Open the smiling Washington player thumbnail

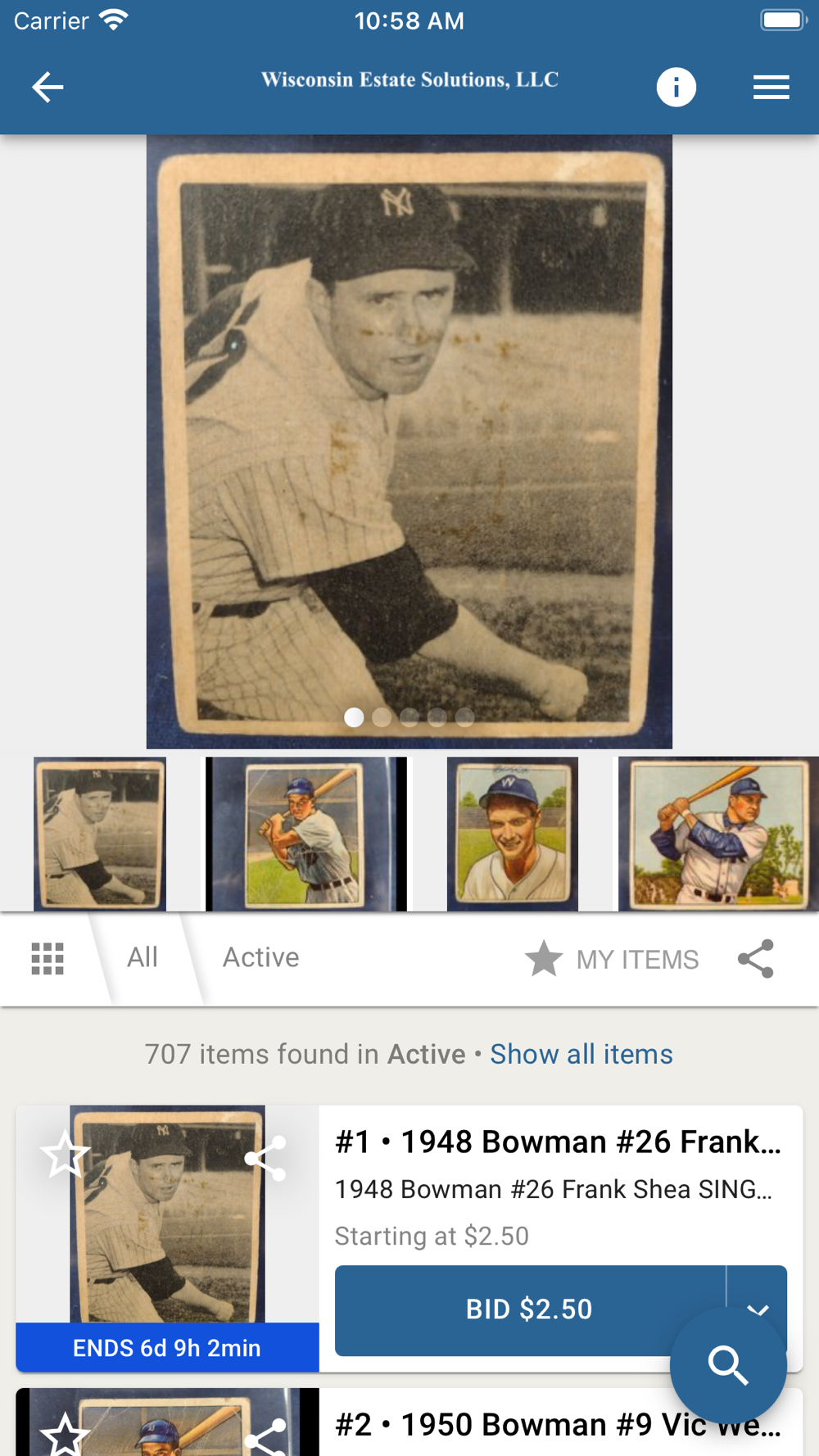point(513,834)
